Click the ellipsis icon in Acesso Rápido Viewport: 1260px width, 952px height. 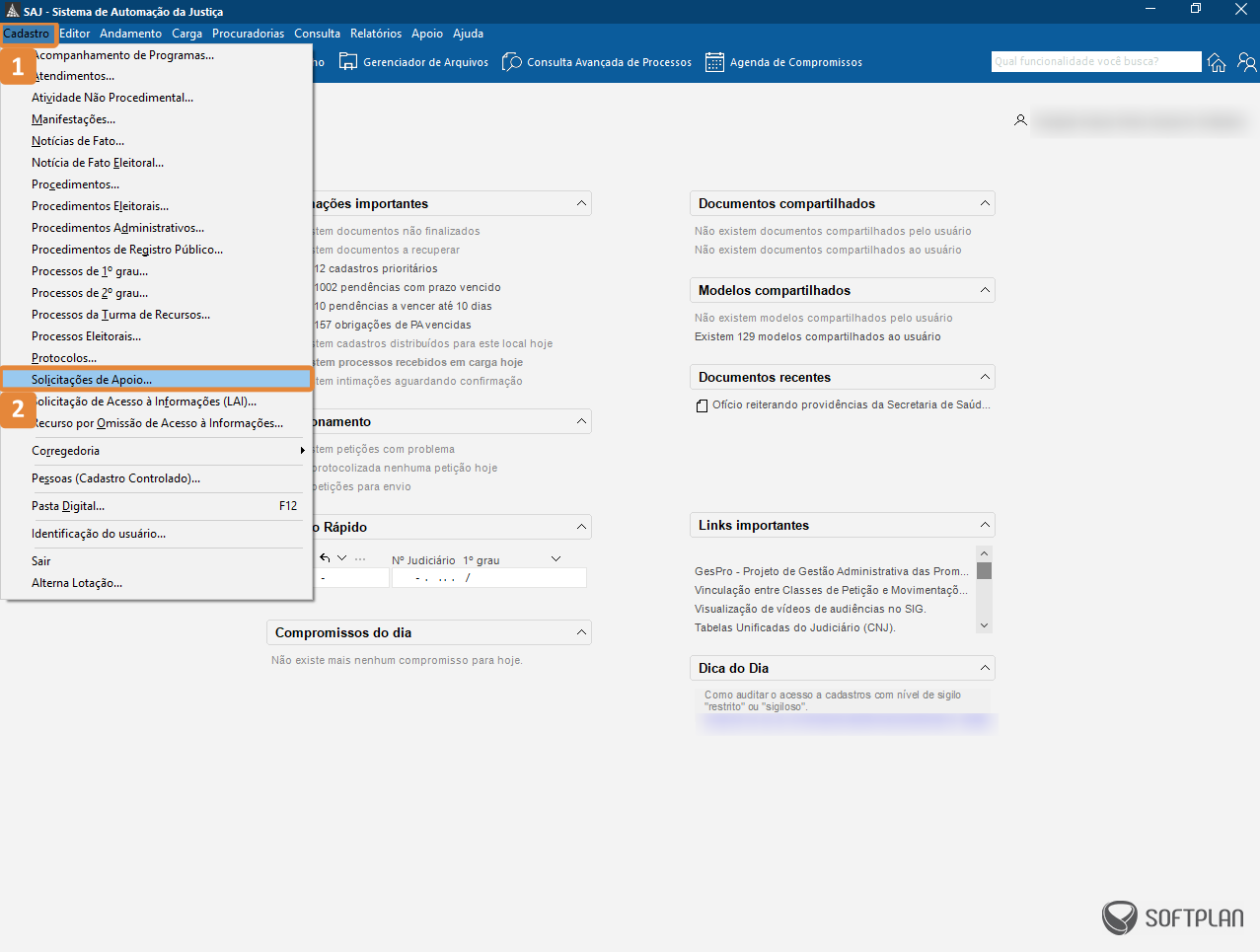click(358, 557)
